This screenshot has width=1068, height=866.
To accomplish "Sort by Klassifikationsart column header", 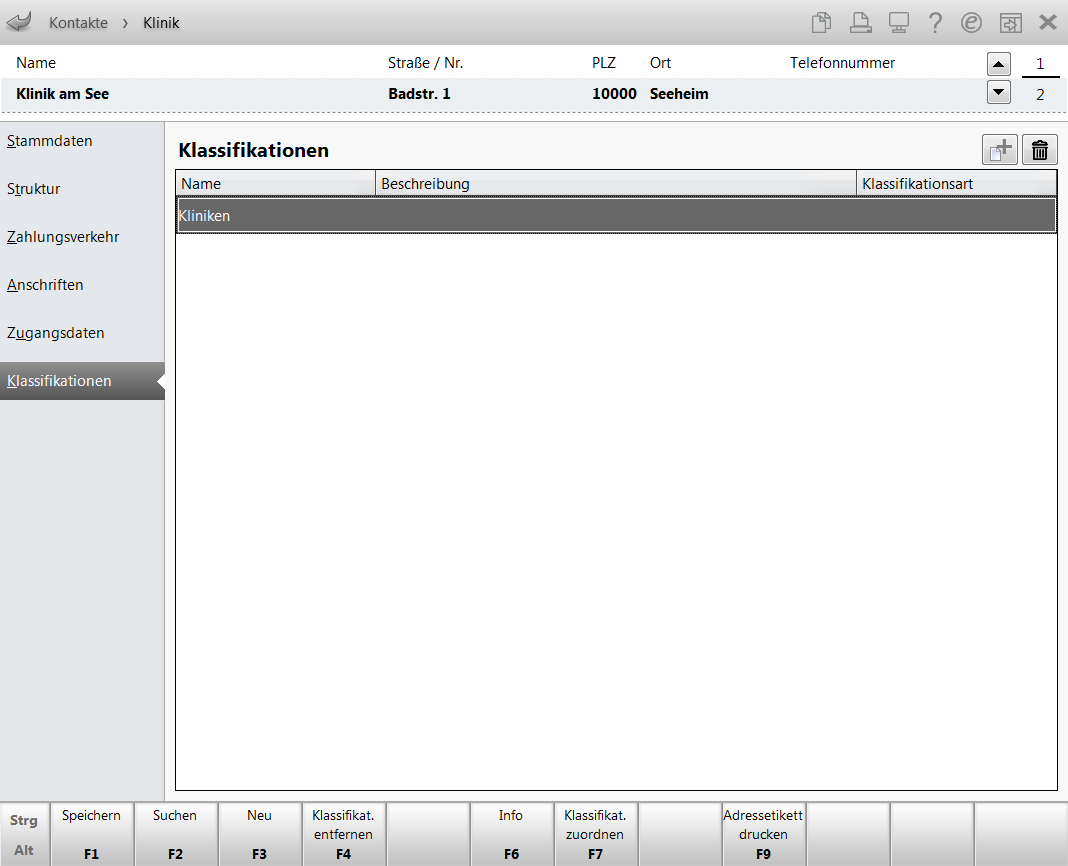I will tap(956, 184).
